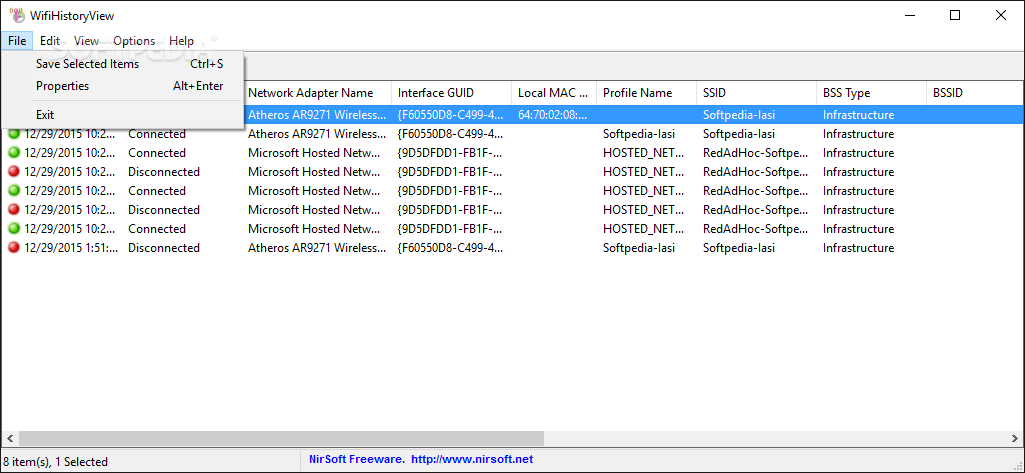Sort by BSSID column header
The image size is (1025, 473).
[x=975, y=93]
